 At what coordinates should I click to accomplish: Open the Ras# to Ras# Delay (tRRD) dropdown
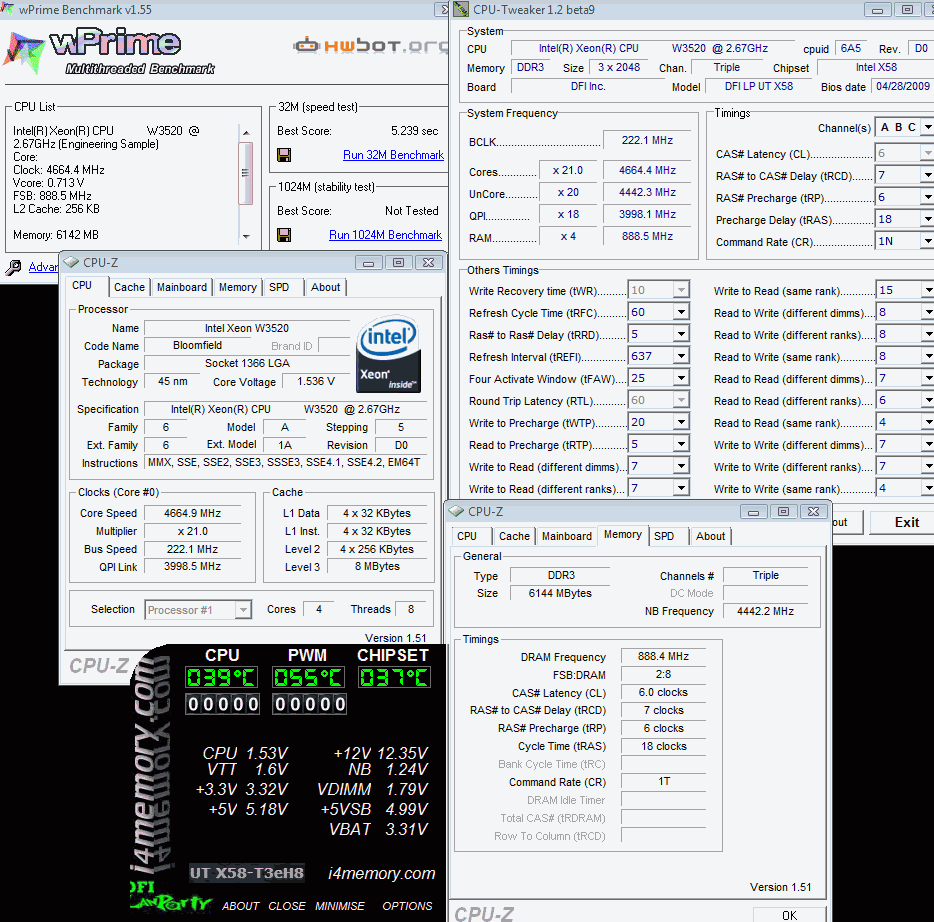point(682,334)
